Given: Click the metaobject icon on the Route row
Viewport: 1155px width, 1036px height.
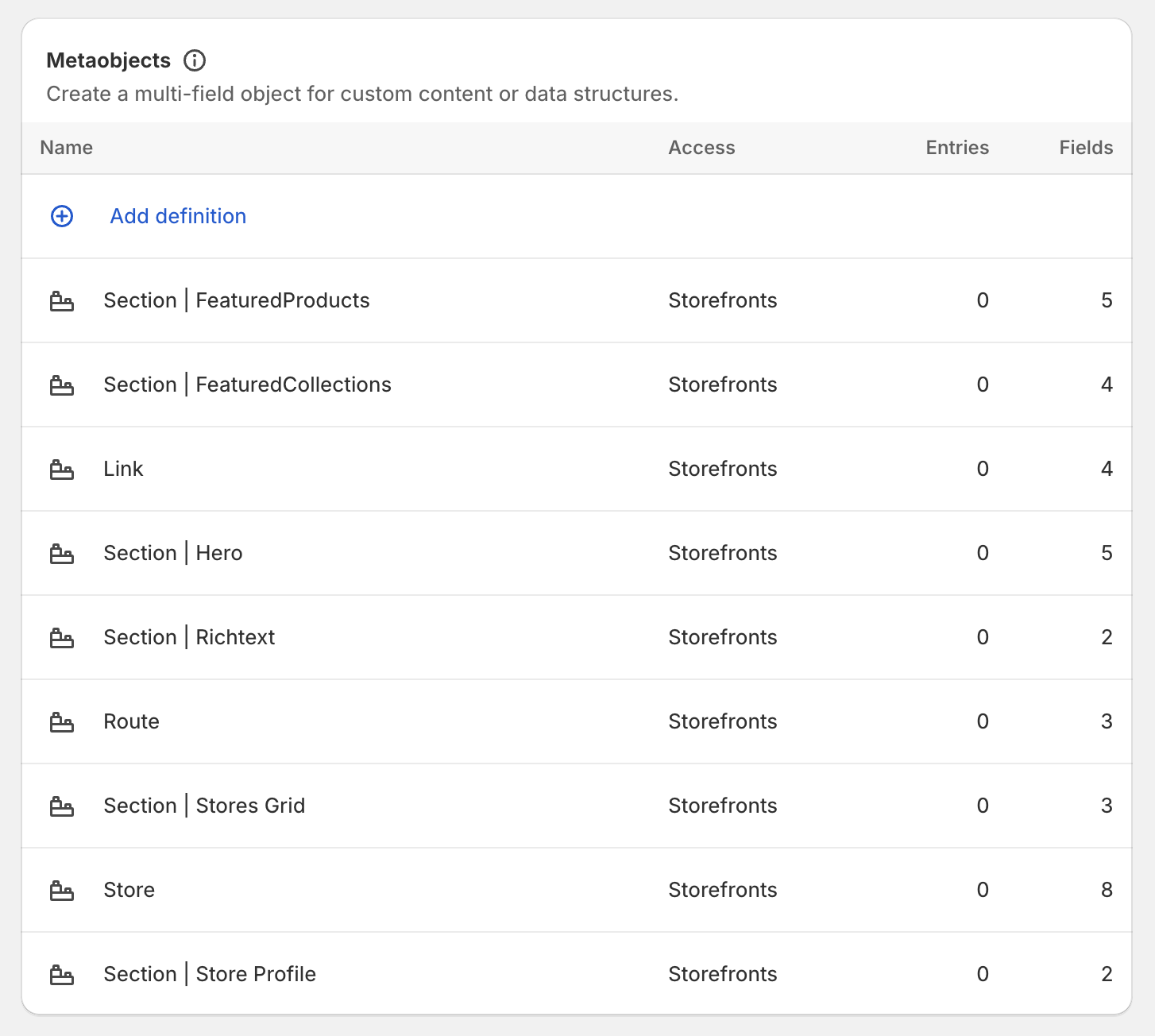Looking at the screenshot, I should pyautogui.click(x=63, y=722).
